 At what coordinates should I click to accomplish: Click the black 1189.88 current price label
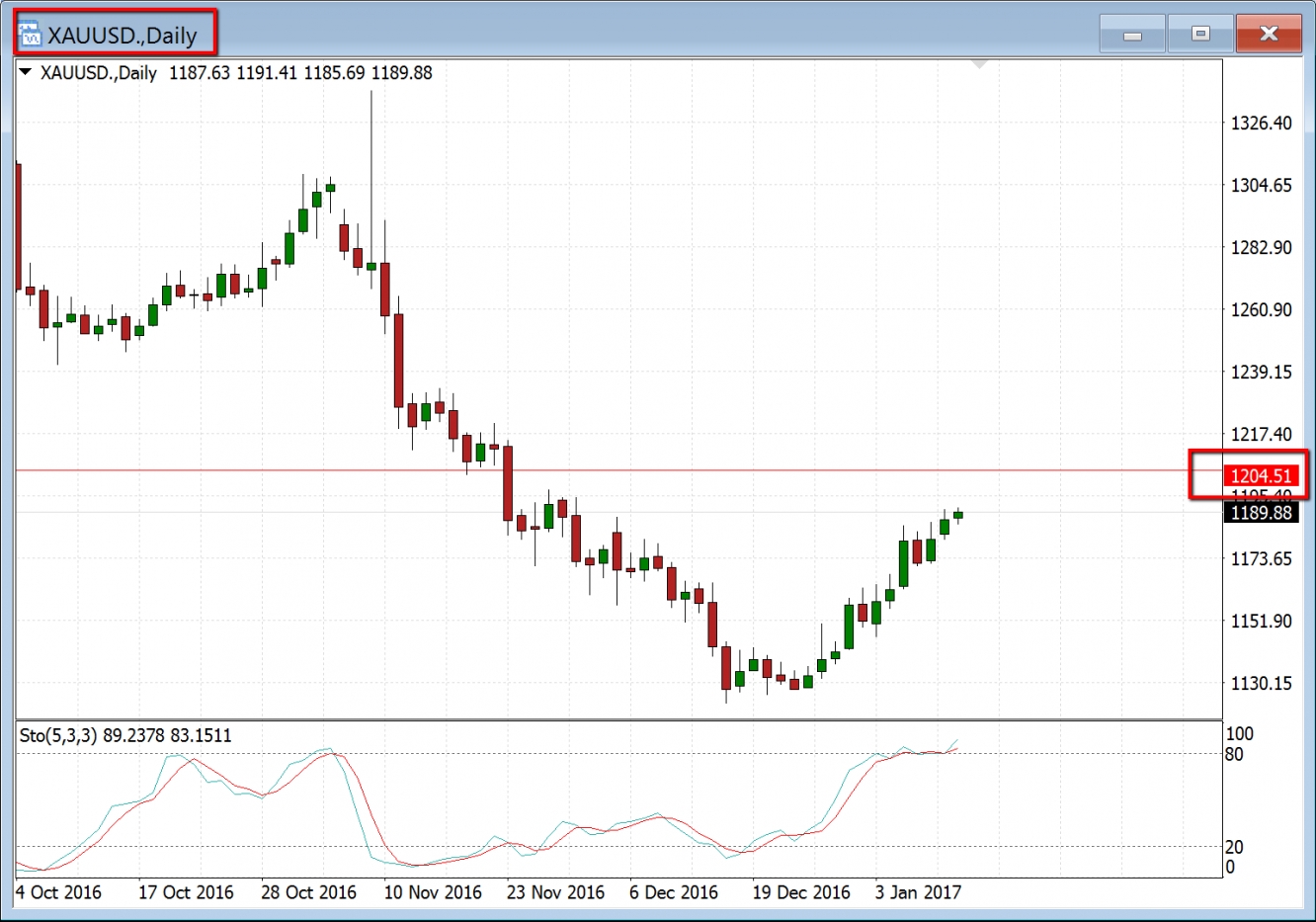tap(1262, 512)
